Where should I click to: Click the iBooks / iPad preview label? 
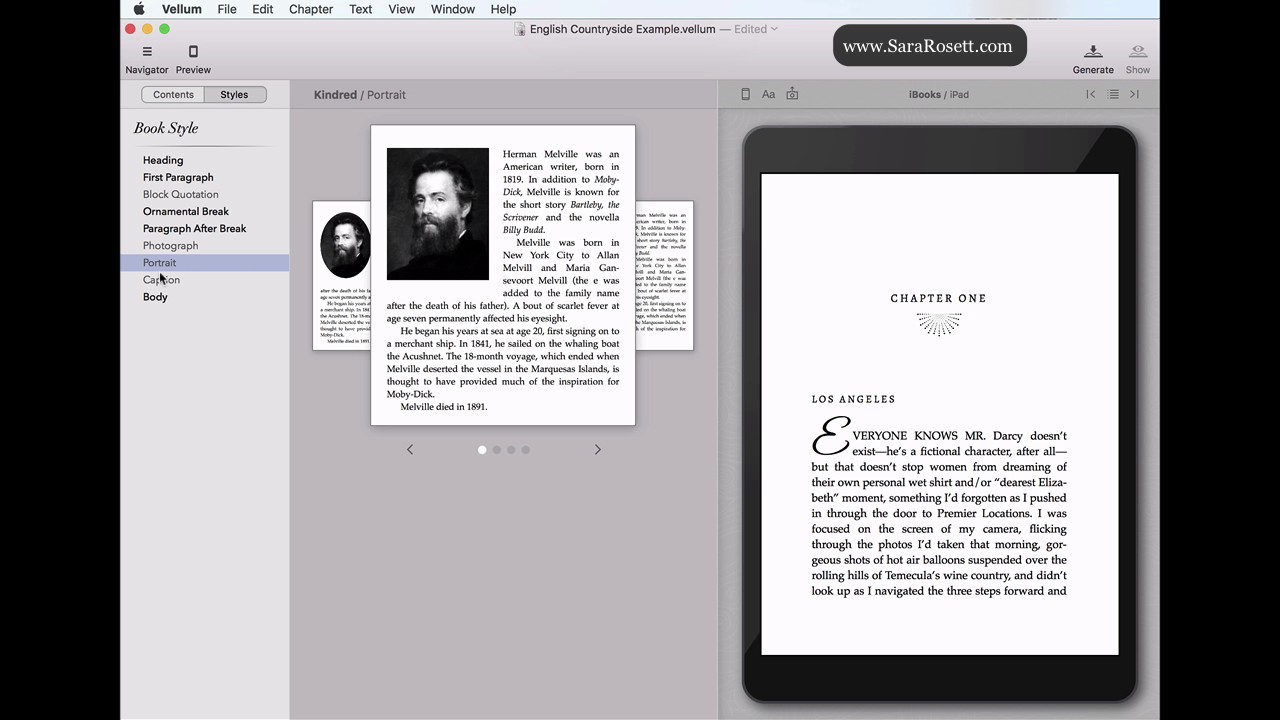pos(938,94)
